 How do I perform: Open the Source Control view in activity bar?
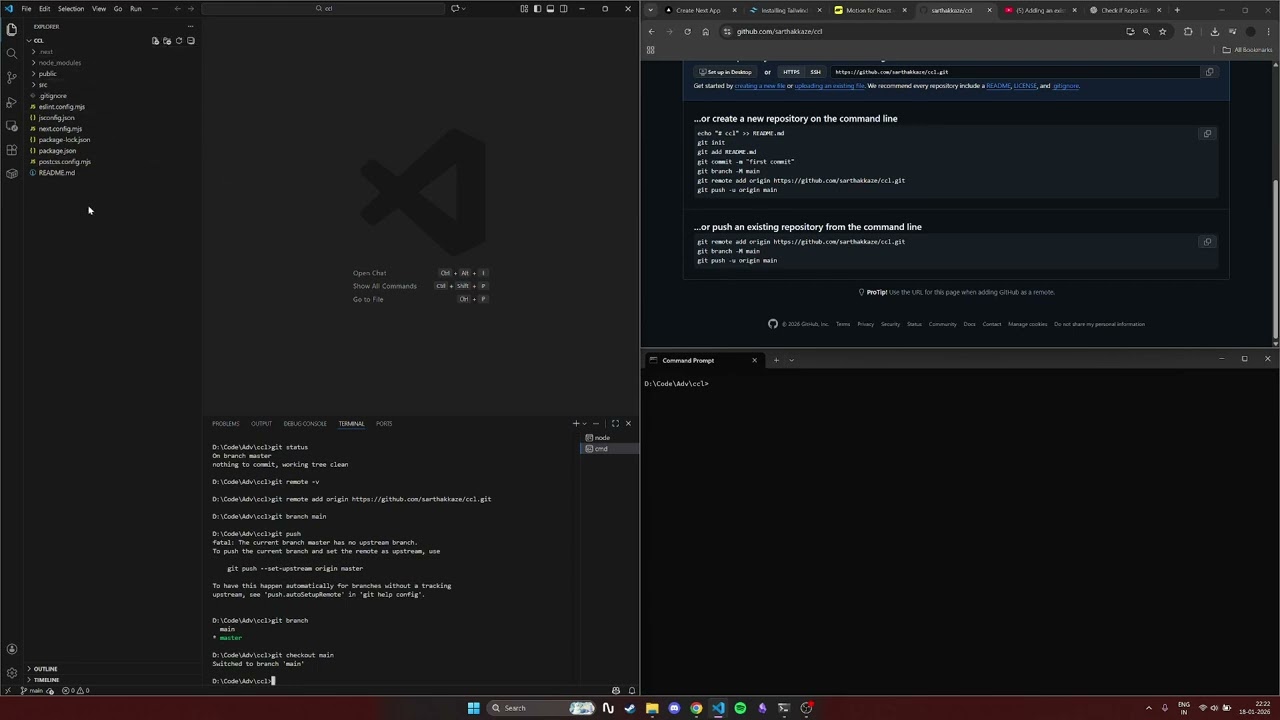point(12,78)
